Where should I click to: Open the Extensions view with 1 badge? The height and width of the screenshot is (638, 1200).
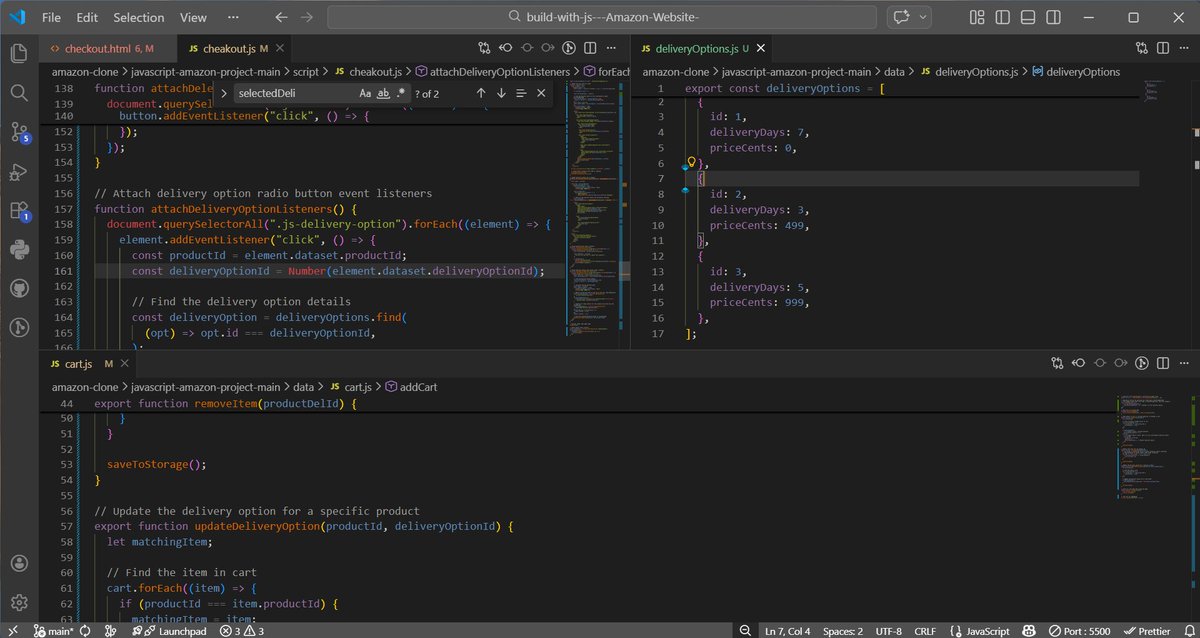point(19,211)
